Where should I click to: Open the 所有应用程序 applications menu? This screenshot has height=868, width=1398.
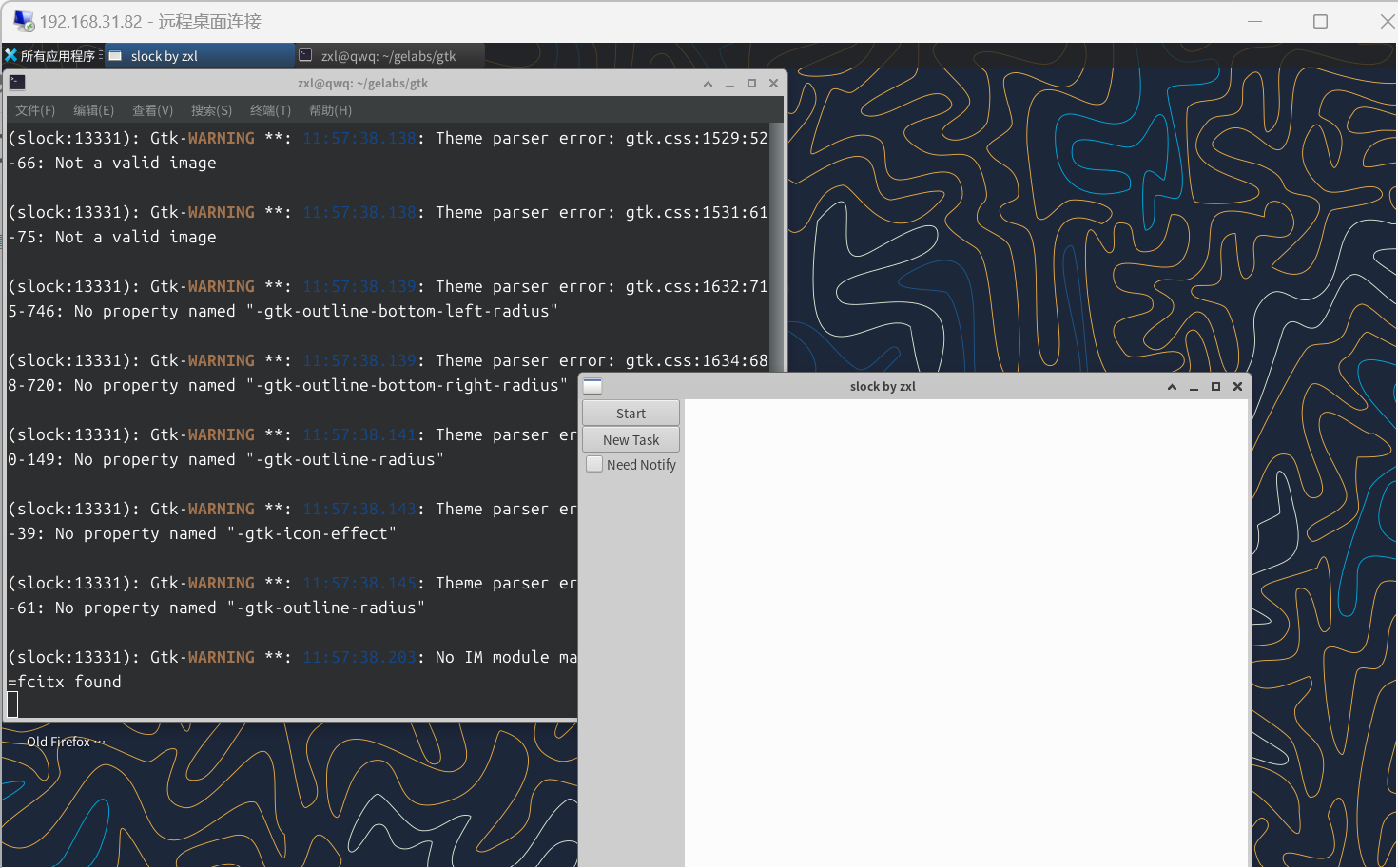point(51,56)
